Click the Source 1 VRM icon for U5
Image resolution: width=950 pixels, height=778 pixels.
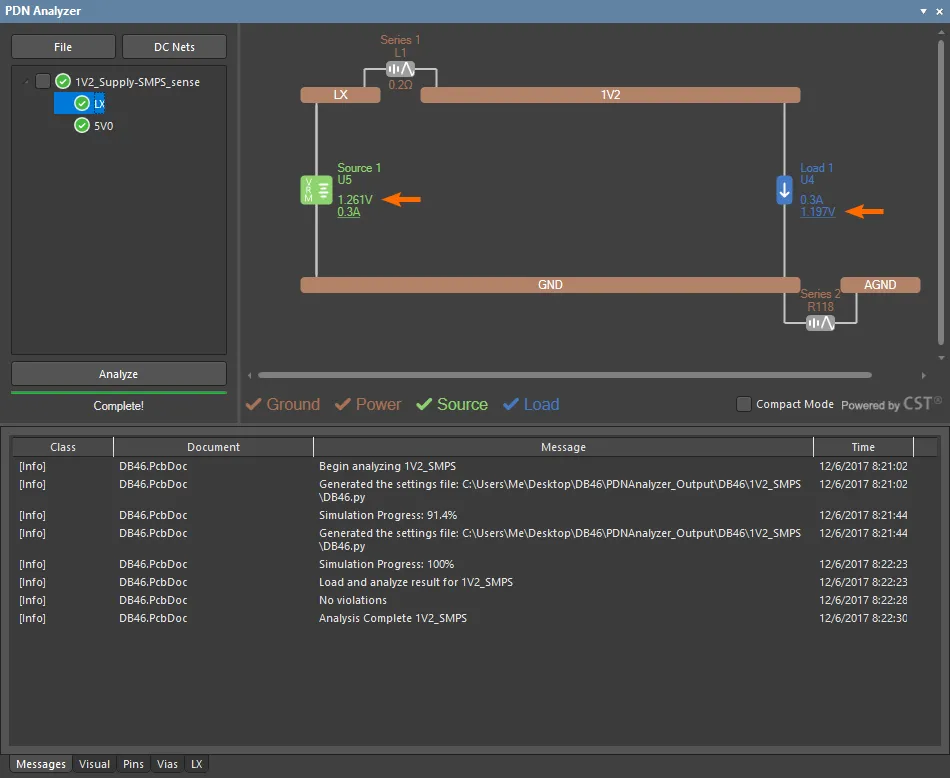pyautogui.click(x=316, y=190)
